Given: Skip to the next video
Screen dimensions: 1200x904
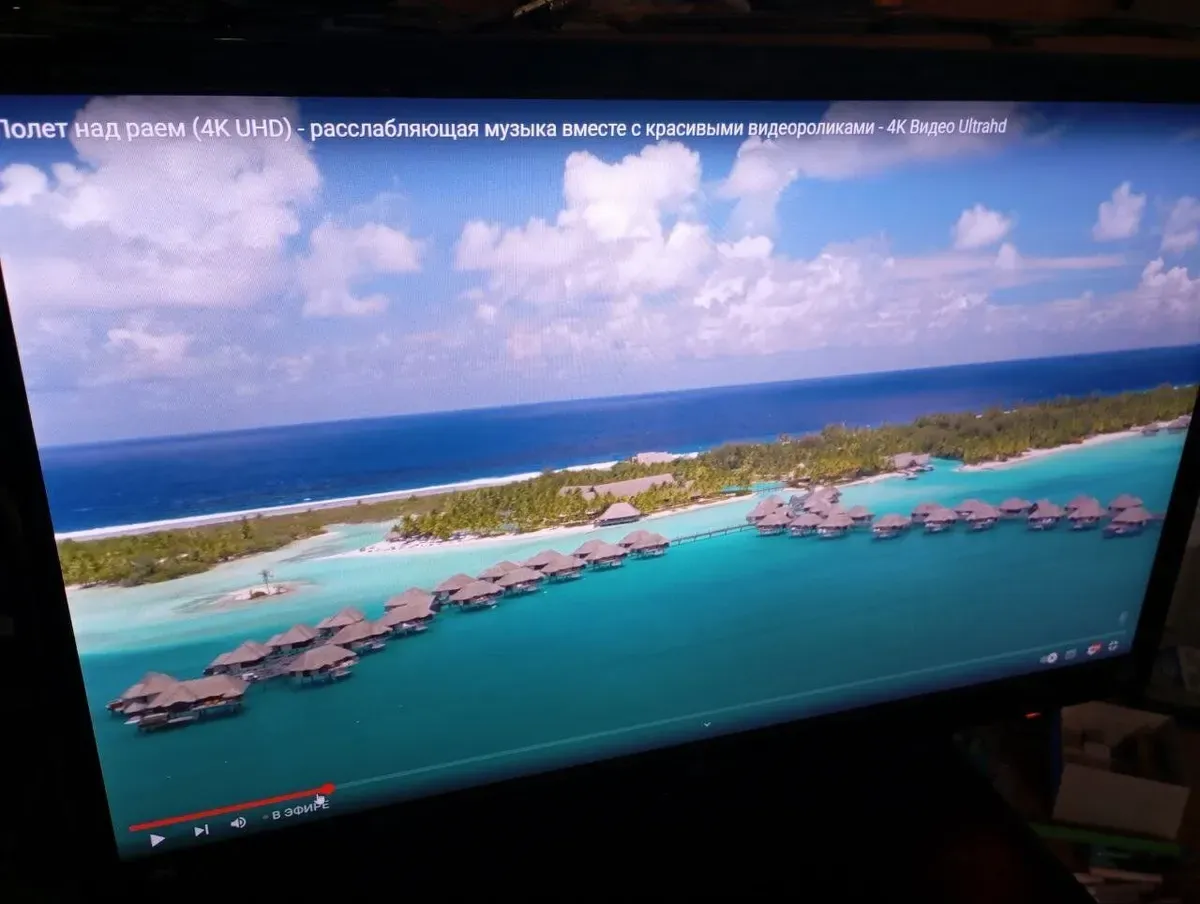Looking at the screenshot, I should (201, 829).
